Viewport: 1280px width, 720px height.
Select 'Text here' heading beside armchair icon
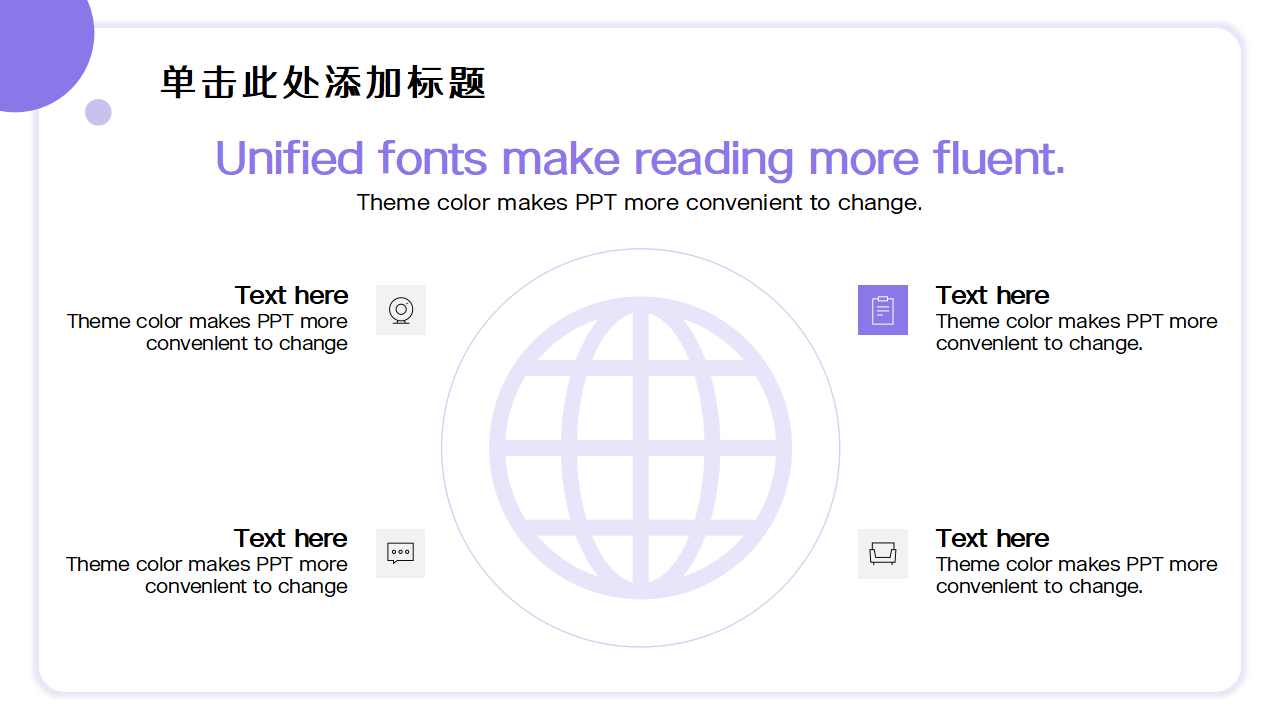pos(993,538)
